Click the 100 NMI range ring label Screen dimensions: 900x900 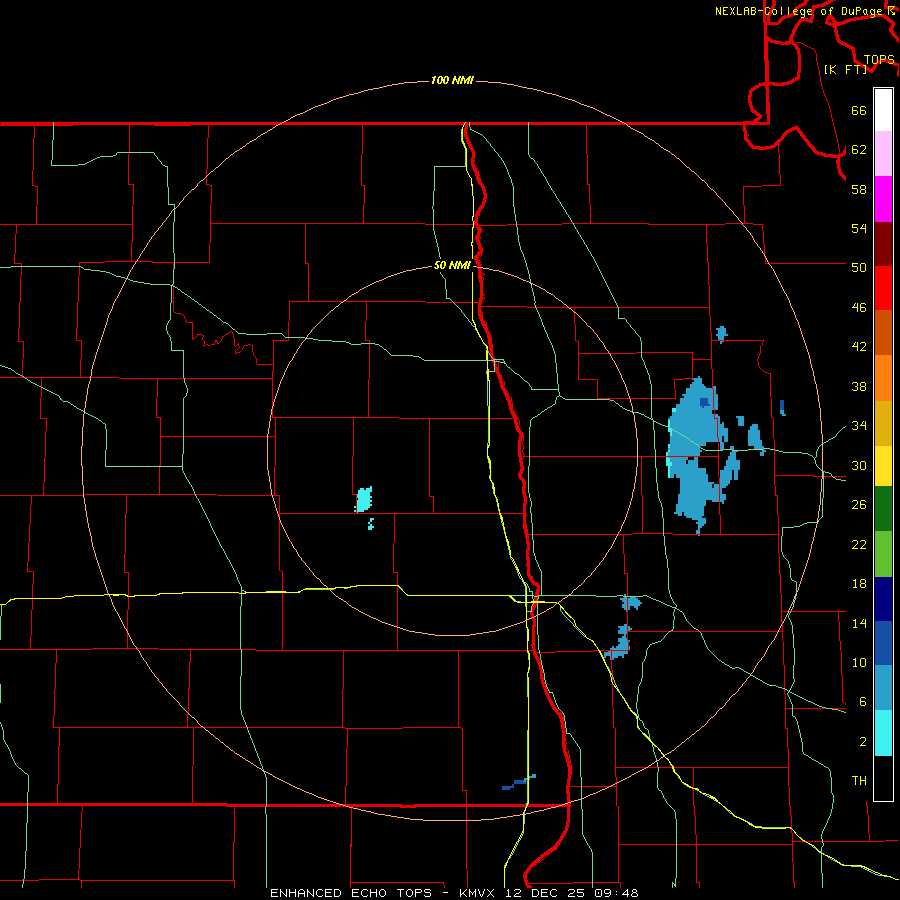click(452, 80)
